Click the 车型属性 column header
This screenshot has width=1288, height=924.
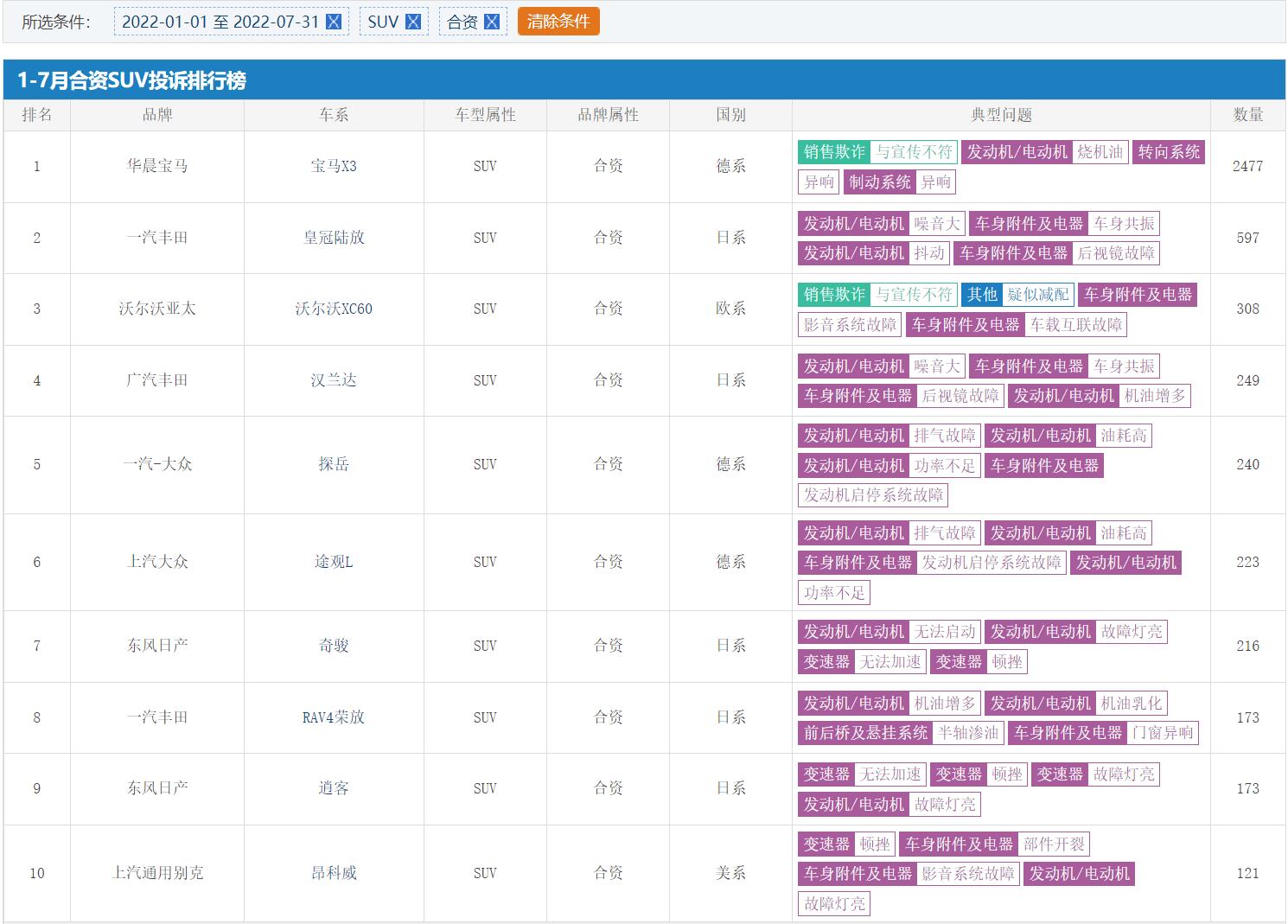[485, 115]
